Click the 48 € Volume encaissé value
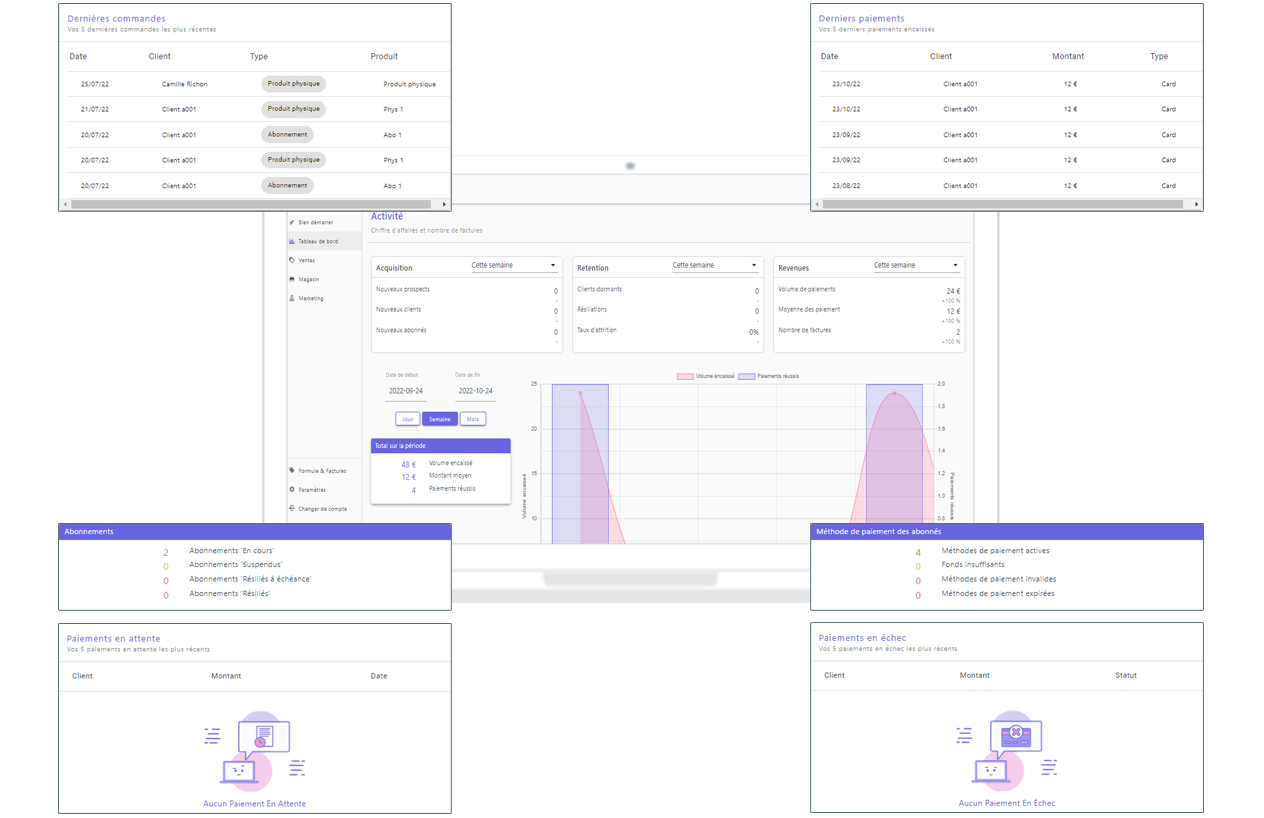Screen dimensions: 1264x818 point(408,464)
